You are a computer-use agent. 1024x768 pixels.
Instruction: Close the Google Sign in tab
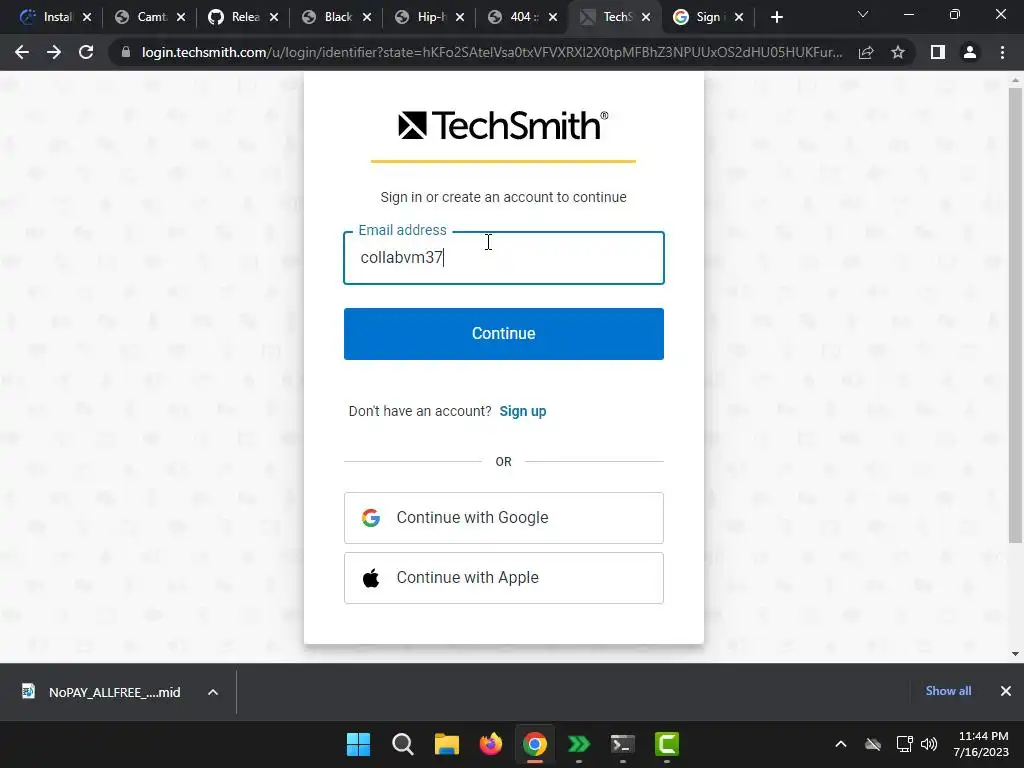[739, 17]
